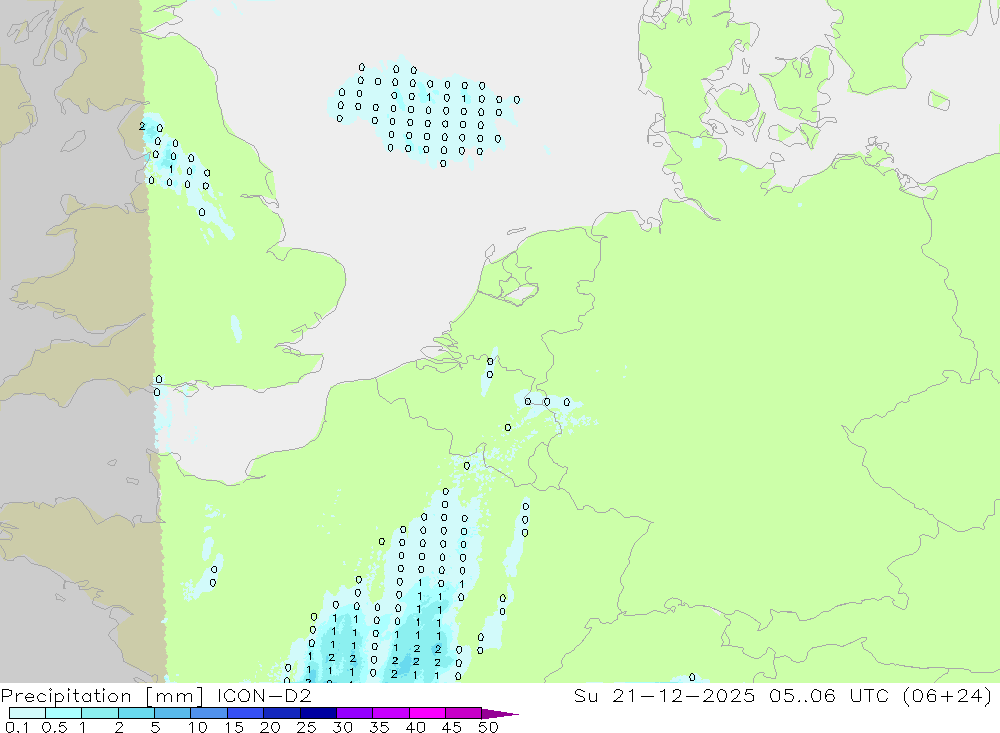Image resolution: width=1000 pixels, height=733 pixels.
Task: Pick the 10–15 mm legend color swatch
Action: (x=209, y=713)
